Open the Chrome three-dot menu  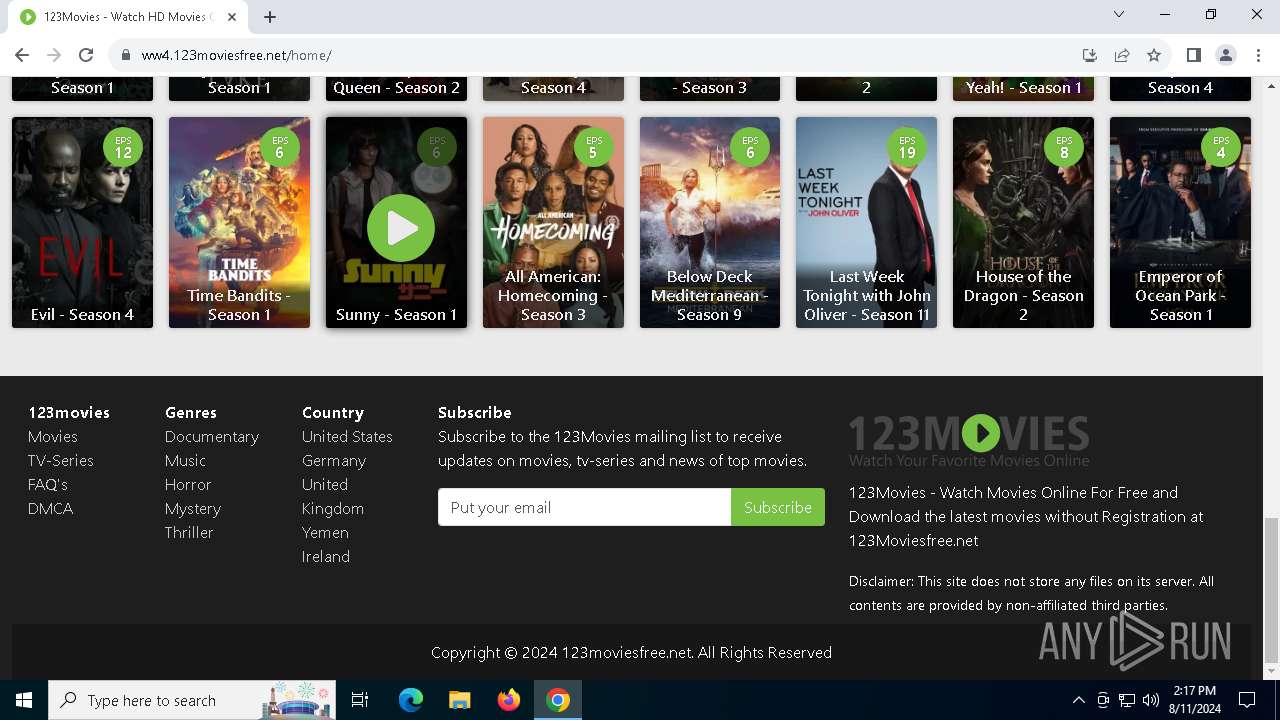(x=1259, y=55)
